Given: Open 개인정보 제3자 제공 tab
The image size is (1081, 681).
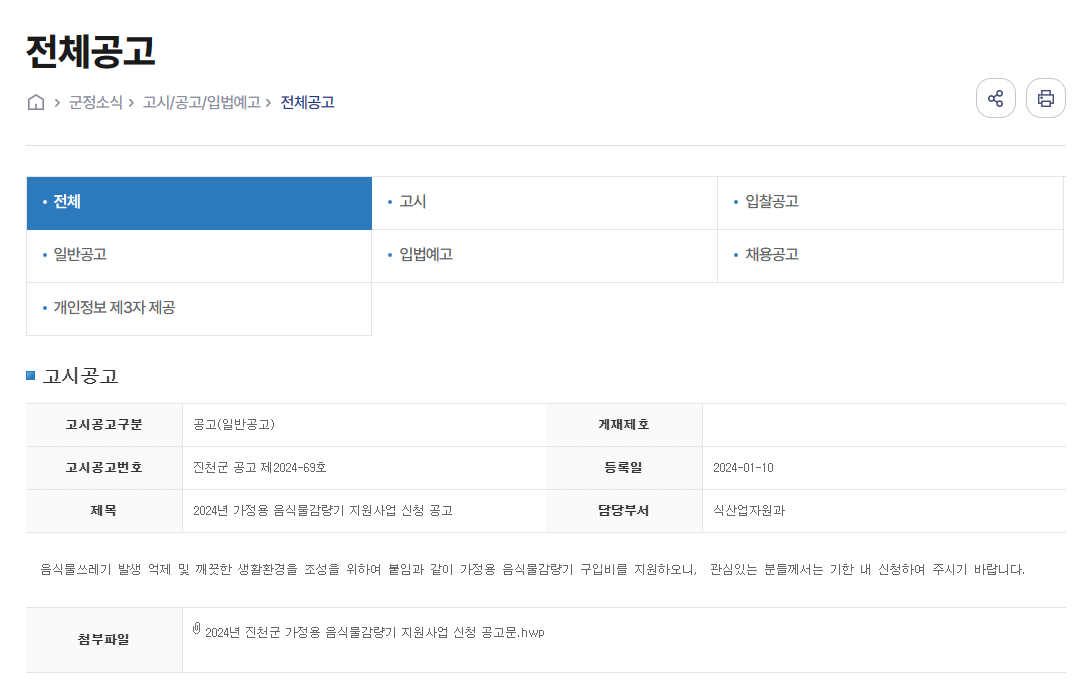Looking at the screenshot, I should 199,309.
